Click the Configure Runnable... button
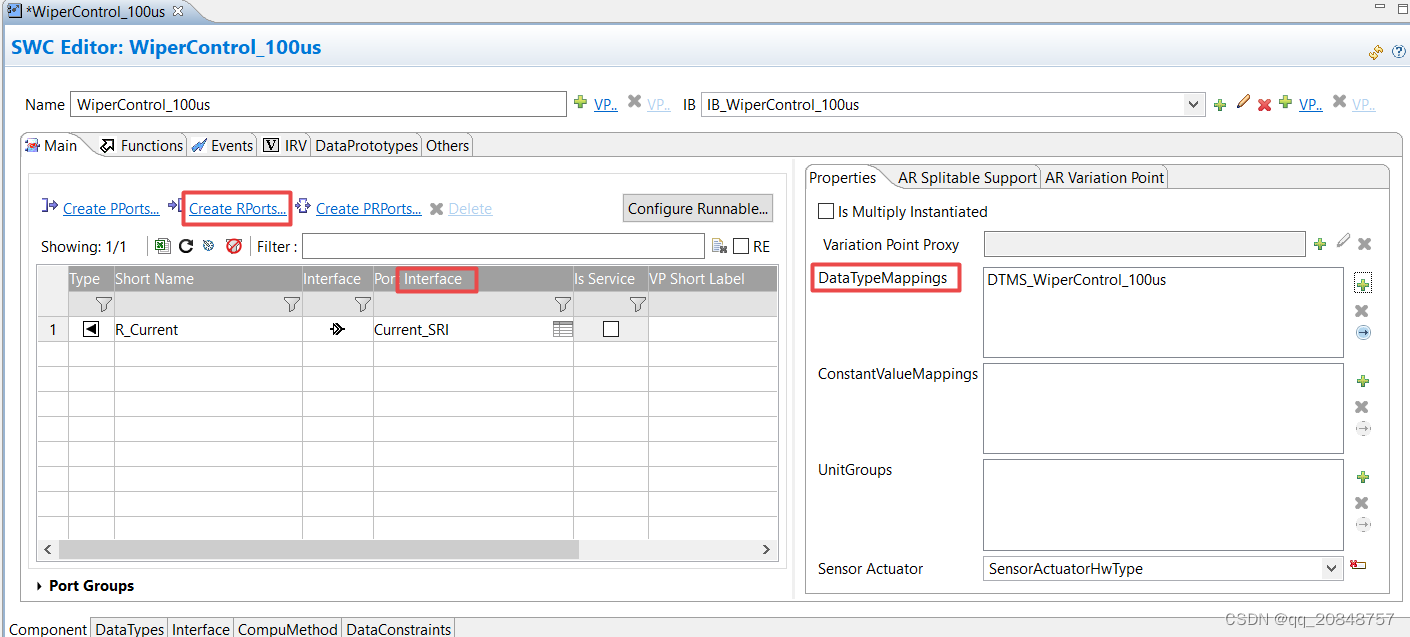 698,208
